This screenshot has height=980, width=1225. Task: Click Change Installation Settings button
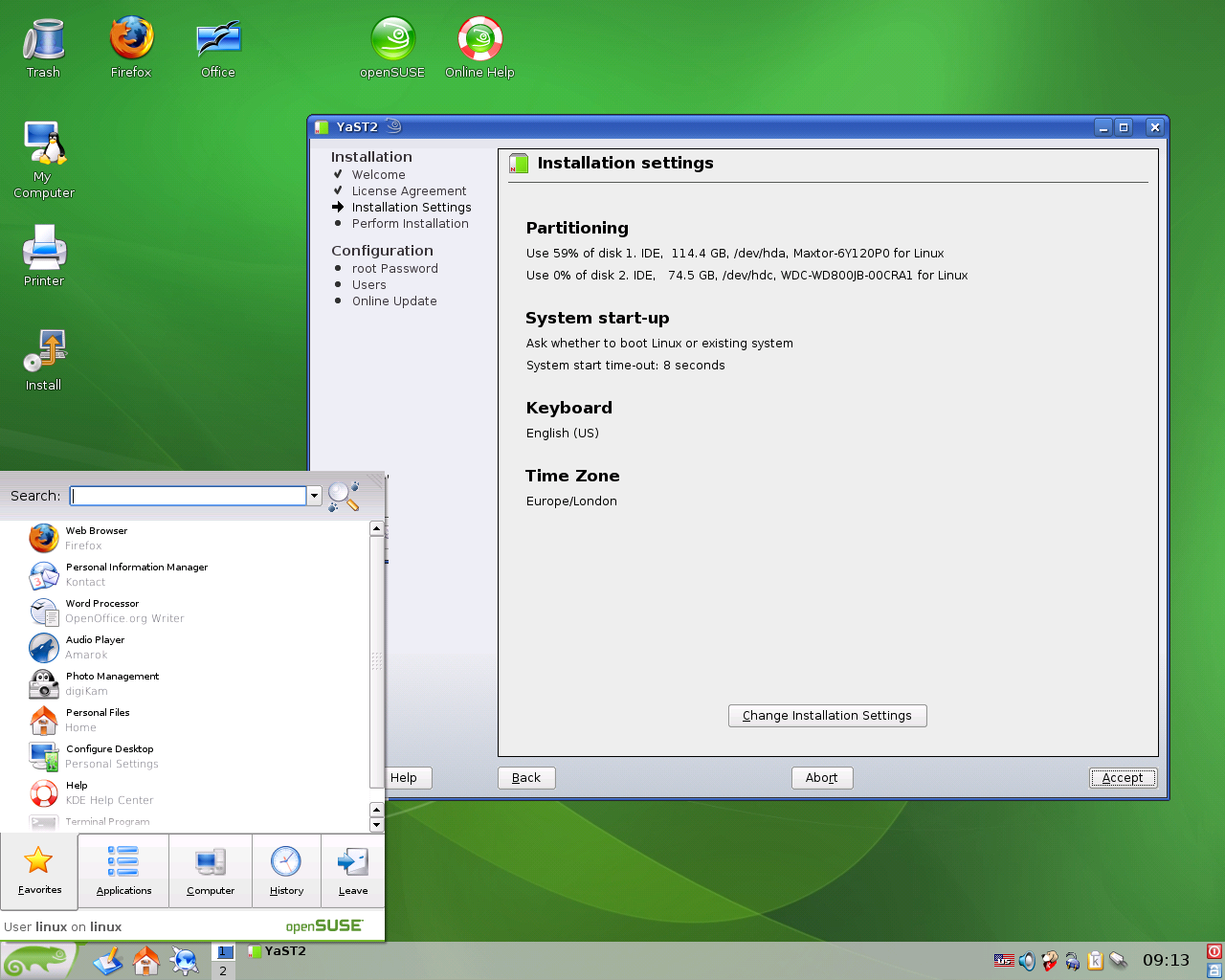828,716
